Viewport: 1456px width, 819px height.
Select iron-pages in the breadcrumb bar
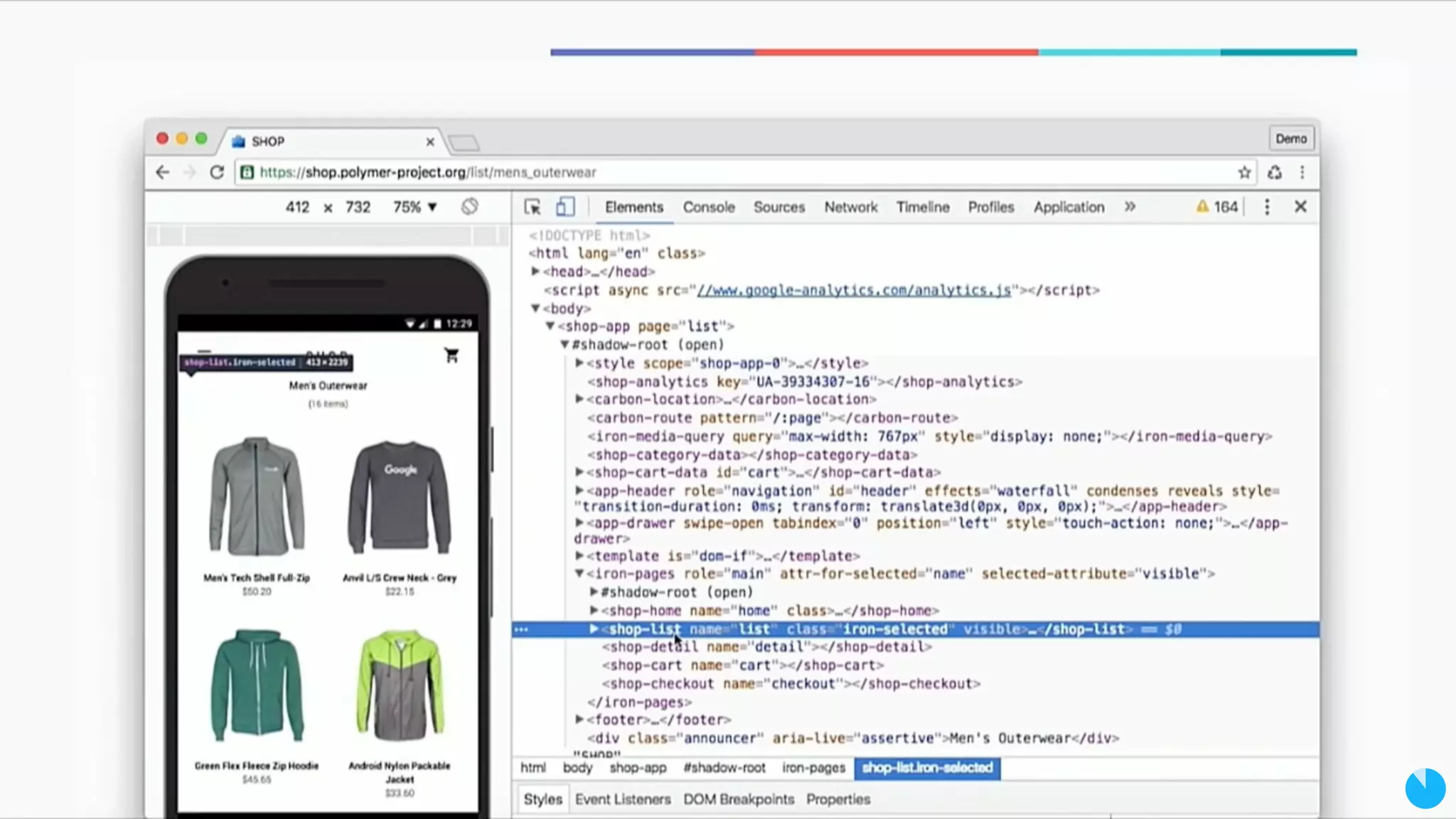pyautogui.click(x=813, y=768)
